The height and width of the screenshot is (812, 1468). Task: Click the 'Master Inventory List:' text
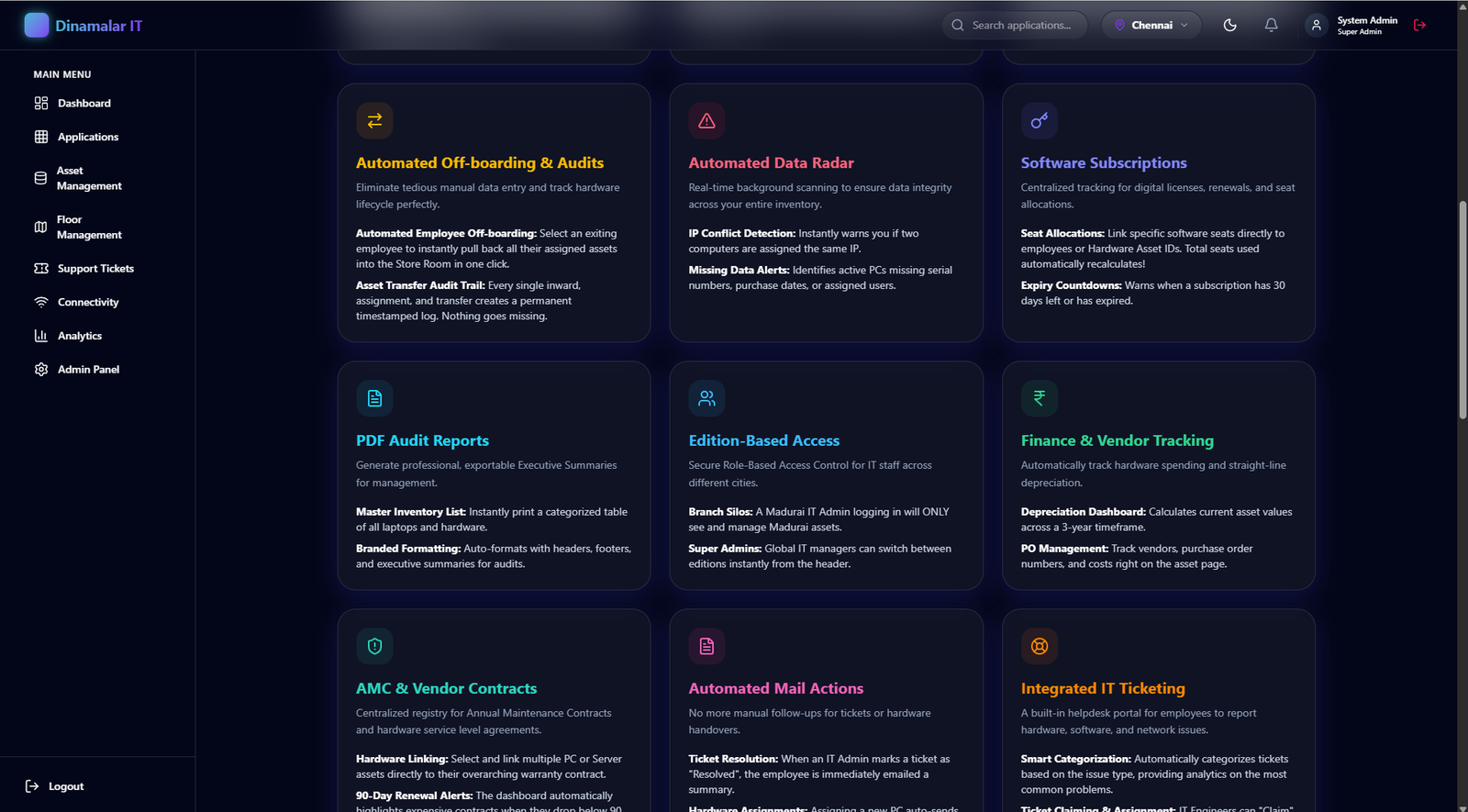(x=411, y=512)
